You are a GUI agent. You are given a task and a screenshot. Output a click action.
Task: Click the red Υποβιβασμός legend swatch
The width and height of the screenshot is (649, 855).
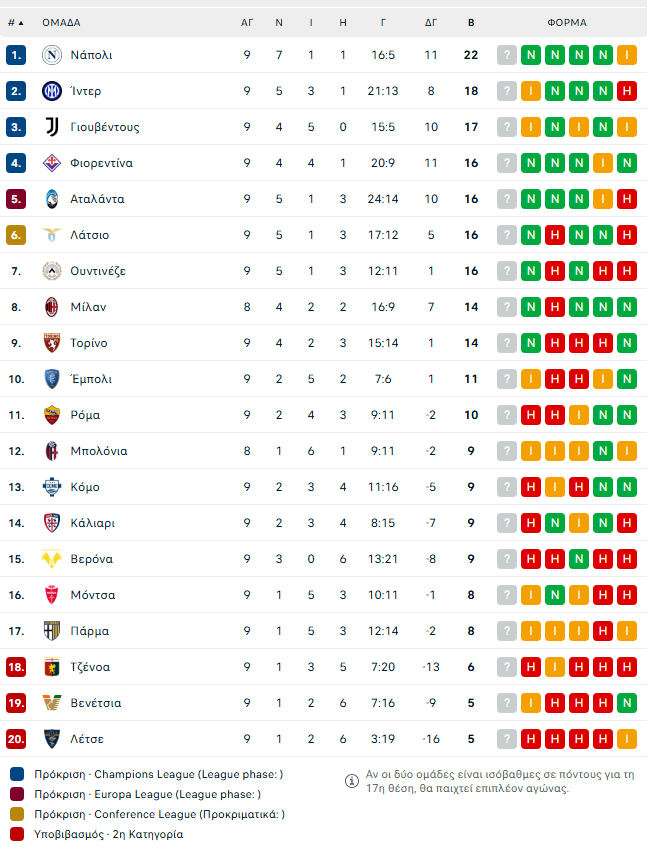point(16,834)
